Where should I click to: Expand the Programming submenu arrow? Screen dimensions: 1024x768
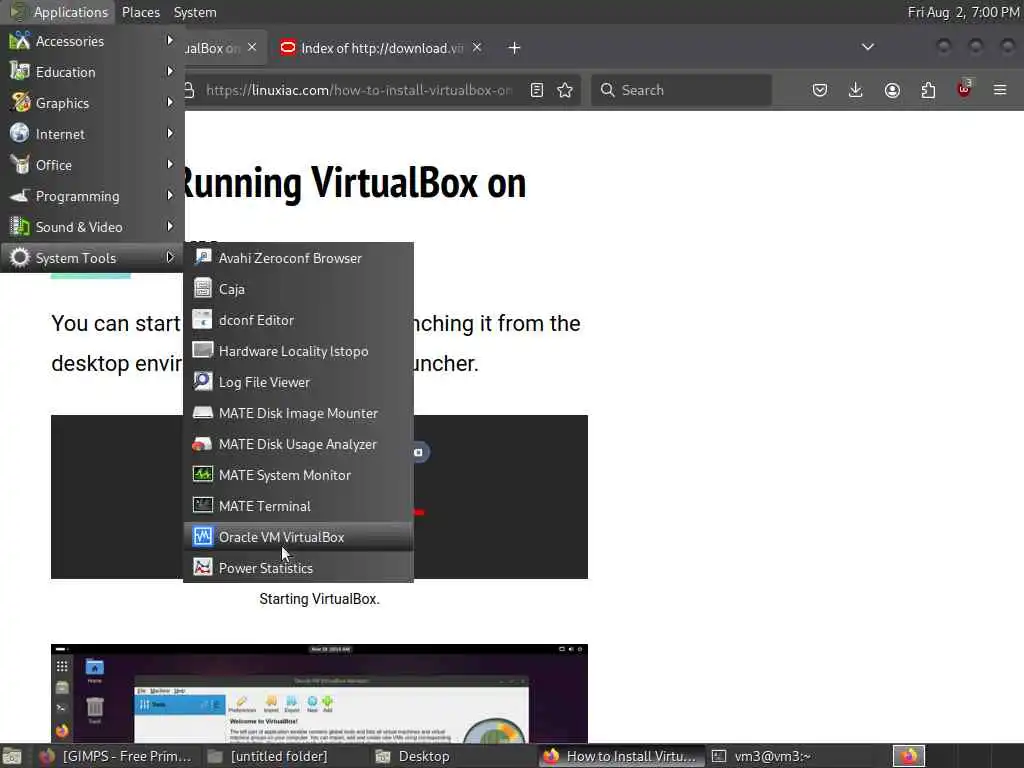pyautogui.click(x=170, y=195)
